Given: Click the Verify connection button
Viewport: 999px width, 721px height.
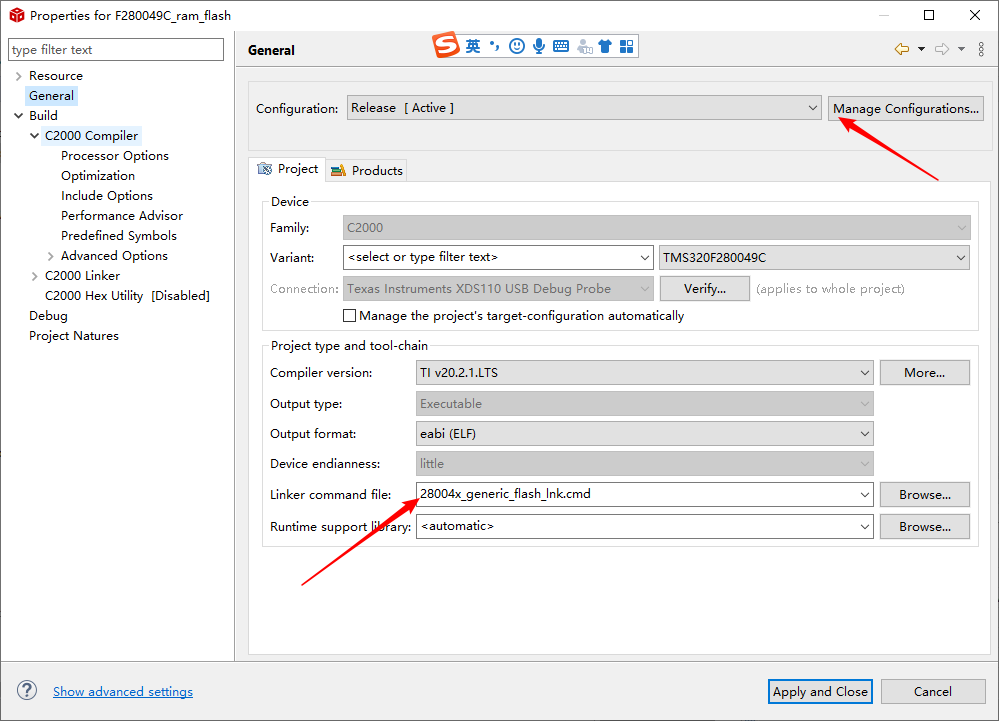Looking at the screenshot, I should pos(705,289).
